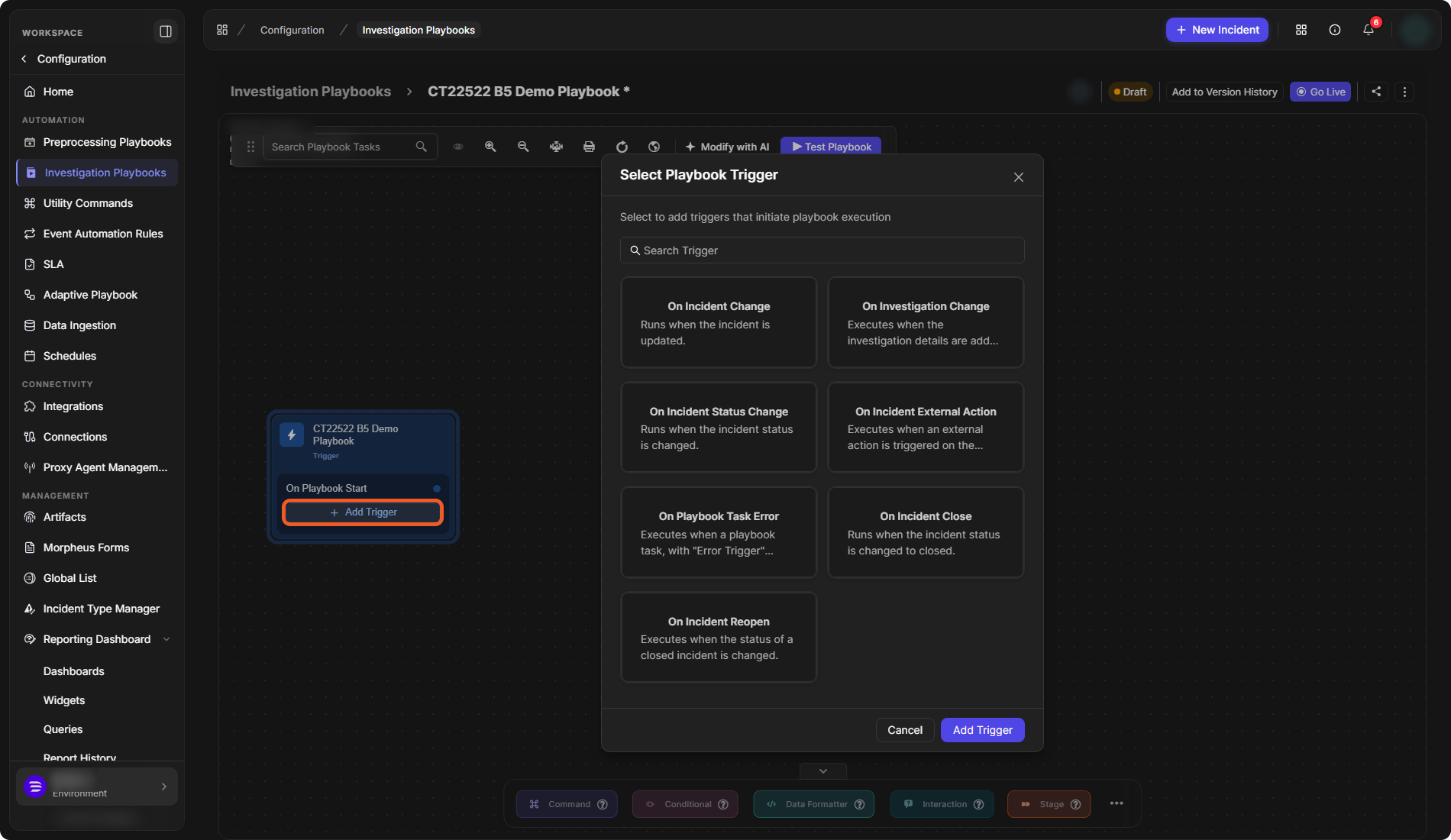Screen dimensions: 1451x840
Task: Expand the Environment switcher
Action: tap(97, 787)
